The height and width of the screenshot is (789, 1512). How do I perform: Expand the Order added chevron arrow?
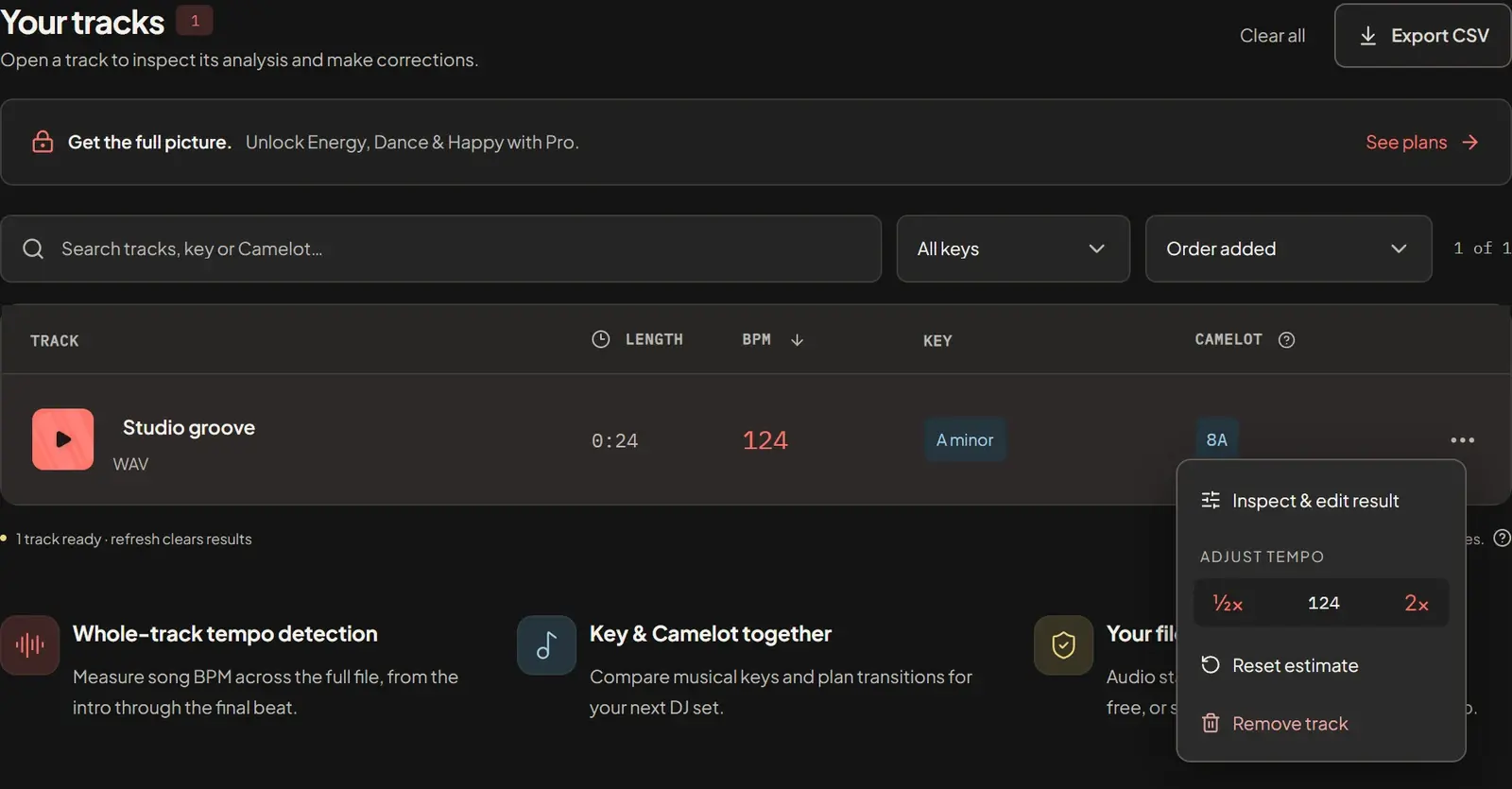pyautogui.click(x=1399, y=249)
